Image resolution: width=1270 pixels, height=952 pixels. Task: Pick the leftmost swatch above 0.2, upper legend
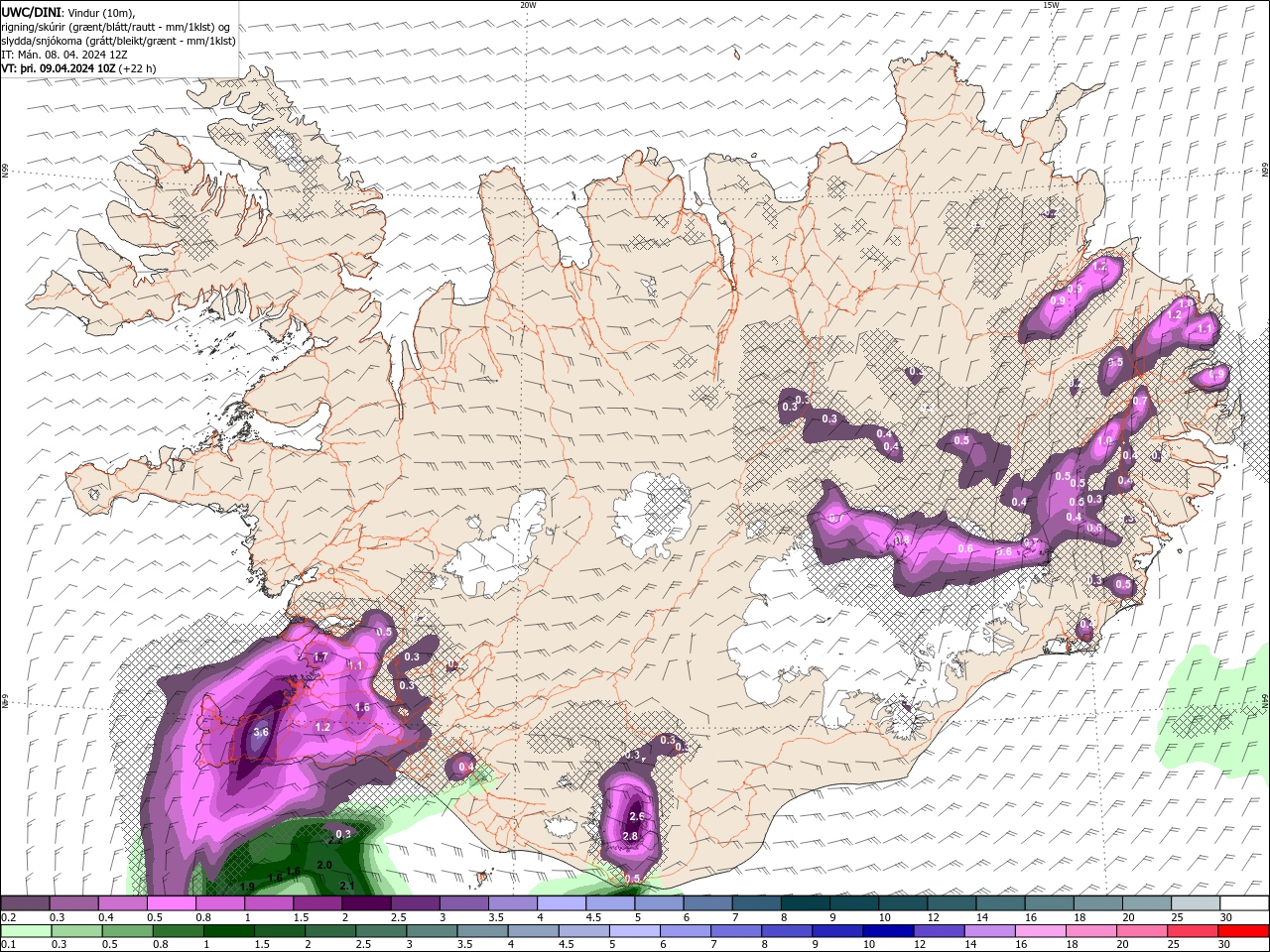click(x=25, y=903)
